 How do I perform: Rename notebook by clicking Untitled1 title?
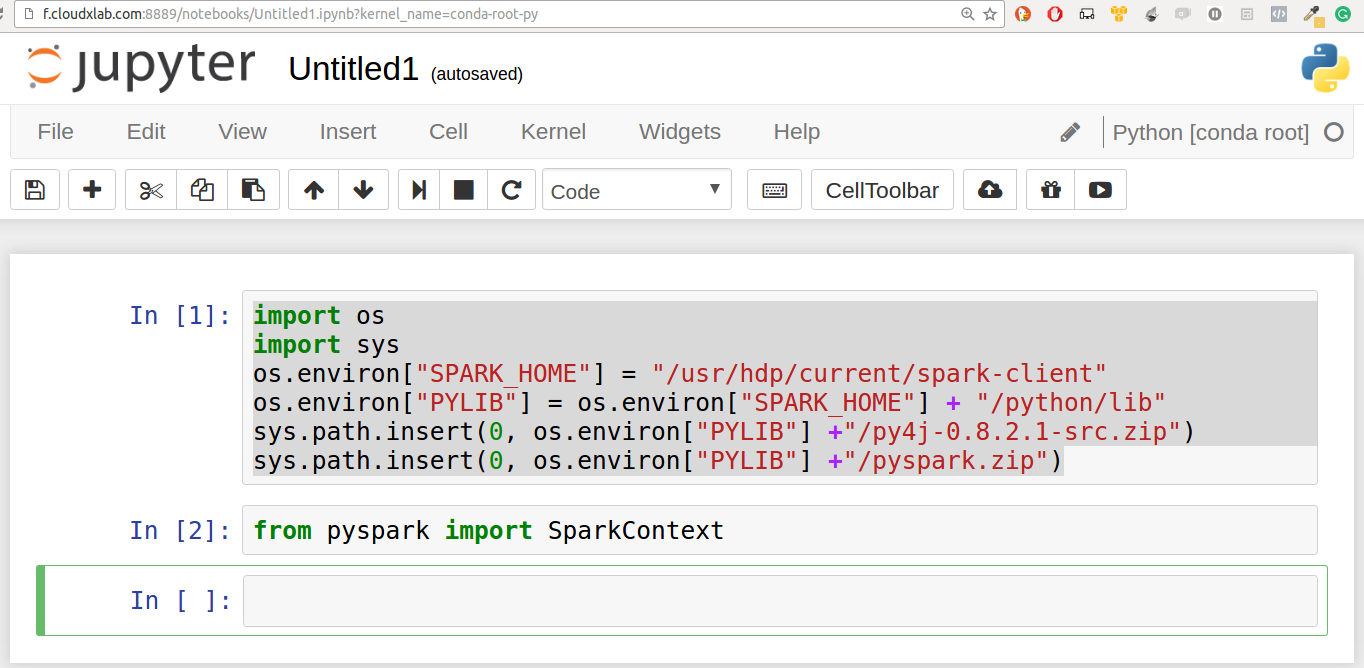[353, 69]
